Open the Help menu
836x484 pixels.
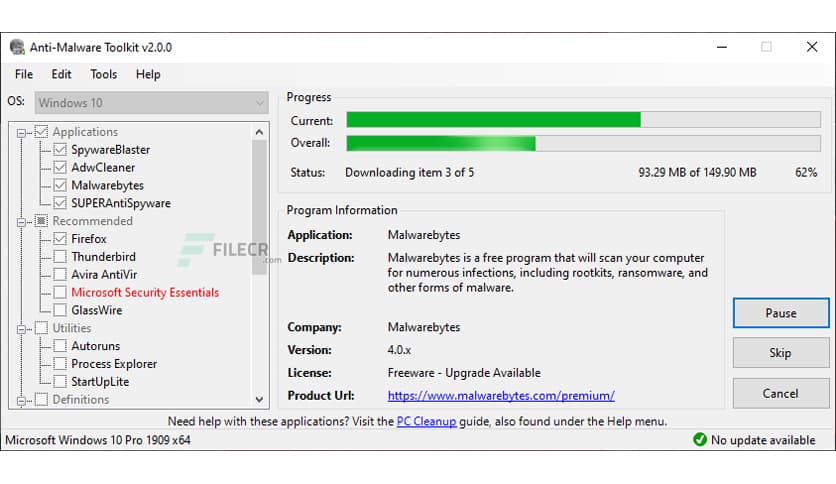click(148, 74)
